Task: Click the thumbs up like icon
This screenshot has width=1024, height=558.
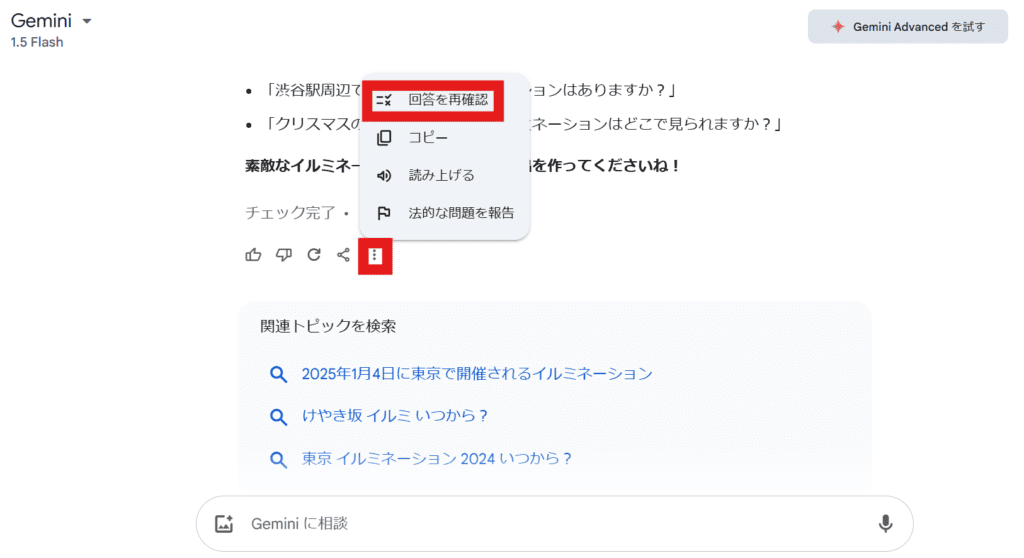Action: point(253,255)
